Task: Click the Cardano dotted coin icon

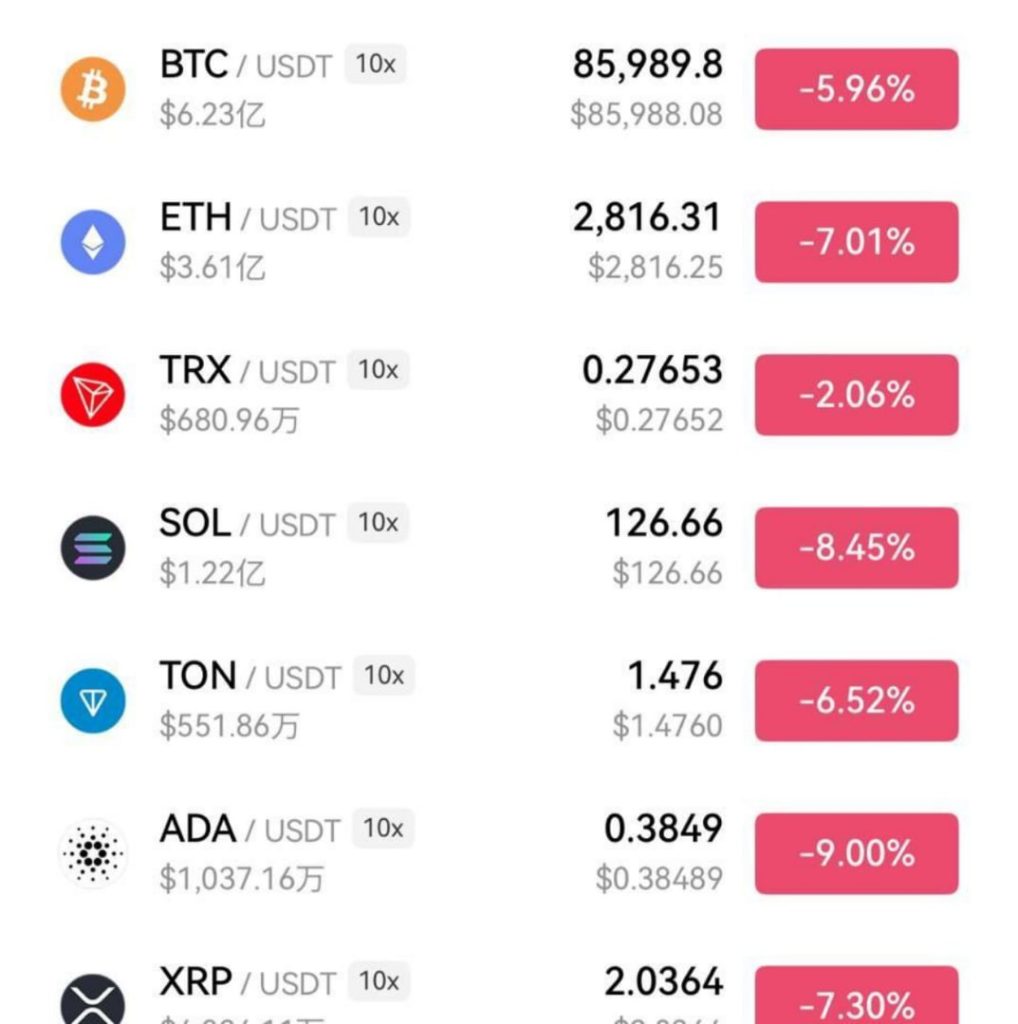Action: [93, 853]
